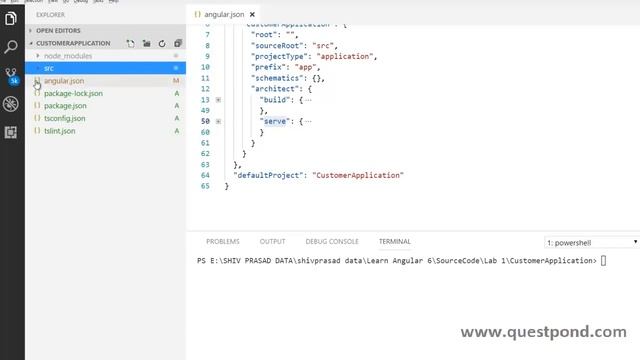Screen dimensions: 640x360
Task: Click the "schematics" key on line 11
Action: (x=277, y=78)
